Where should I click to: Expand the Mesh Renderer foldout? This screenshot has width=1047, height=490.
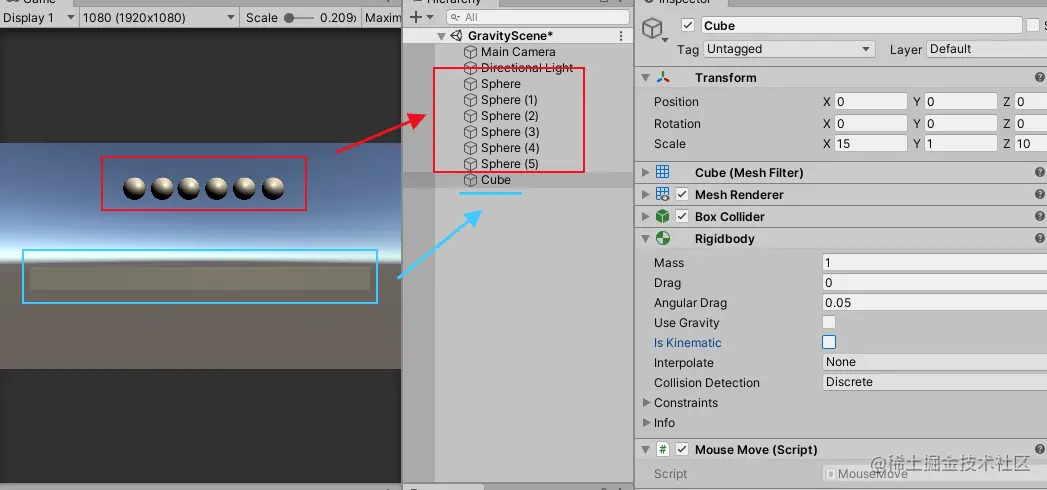click(x=646, y=194)
